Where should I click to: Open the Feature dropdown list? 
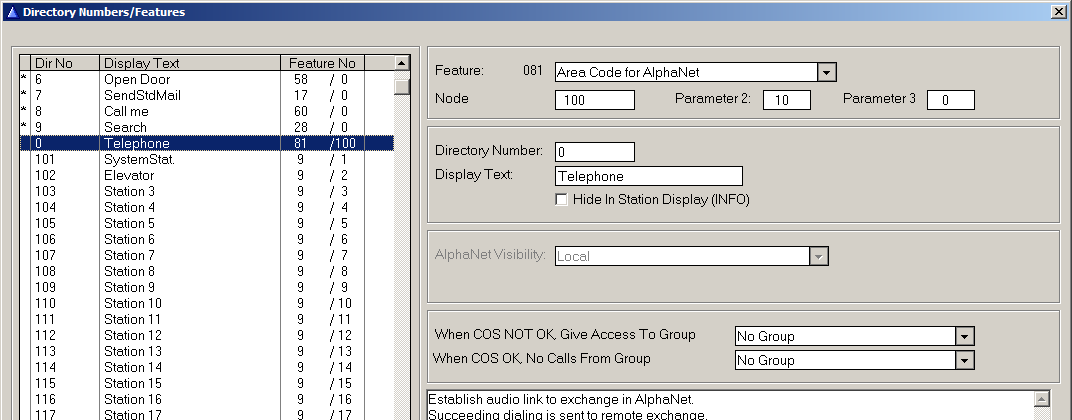tap(826, 72)
